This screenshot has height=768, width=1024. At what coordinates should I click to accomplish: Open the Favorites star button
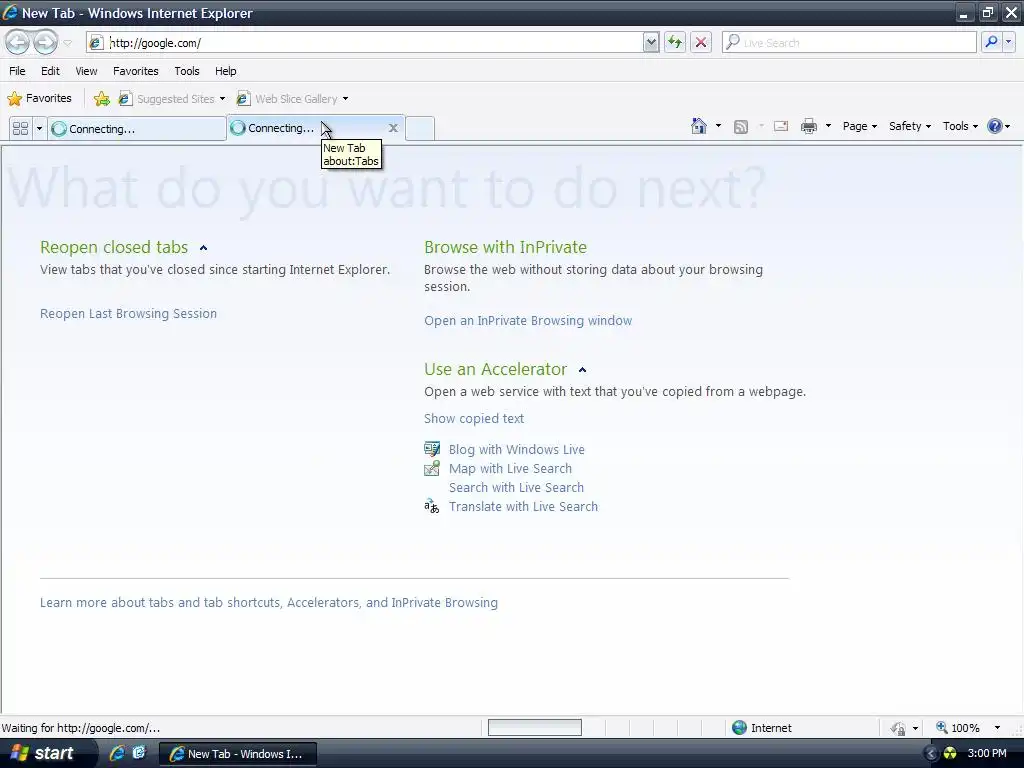[x=39, y=99]
